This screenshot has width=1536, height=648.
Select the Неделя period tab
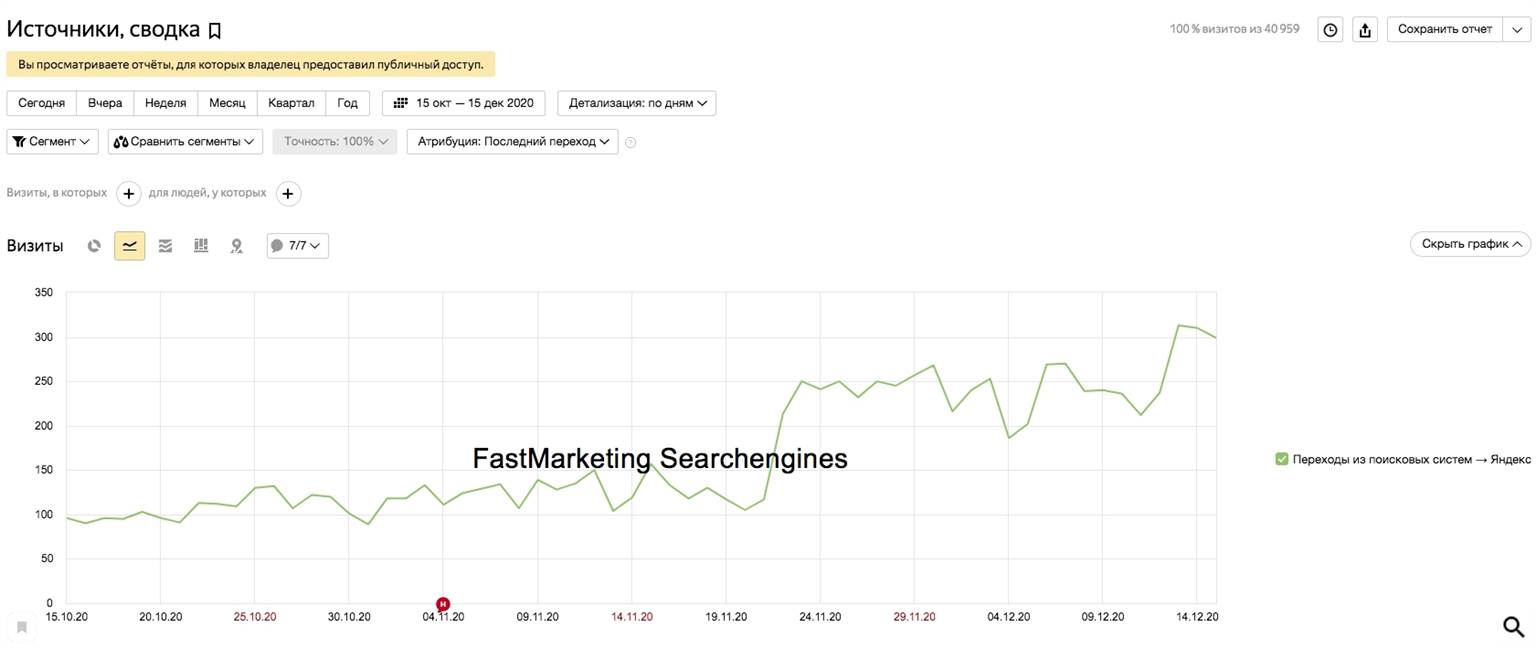(x=165, y=103)
